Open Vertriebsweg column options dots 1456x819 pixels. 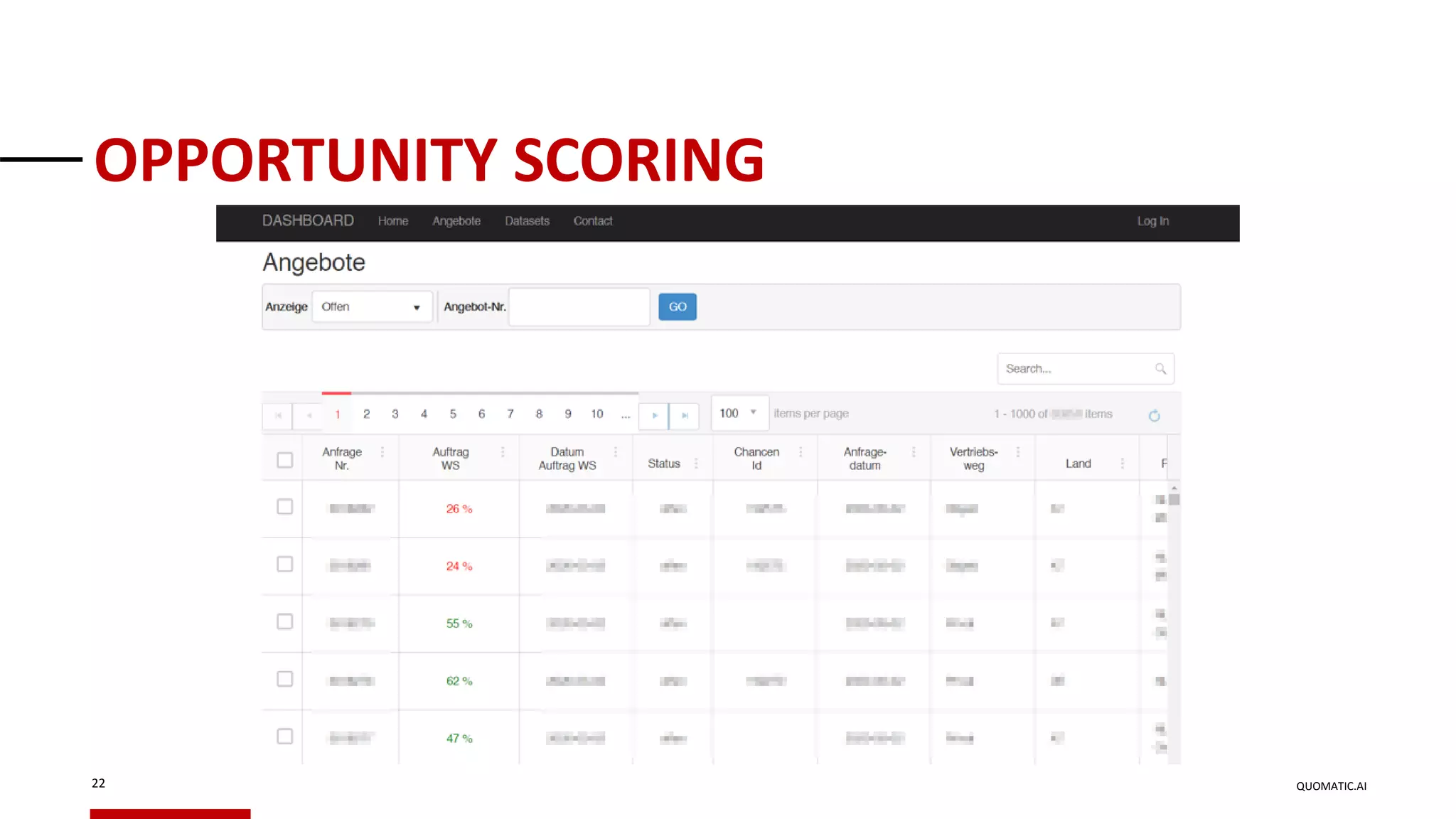(x=1018, y=452)
